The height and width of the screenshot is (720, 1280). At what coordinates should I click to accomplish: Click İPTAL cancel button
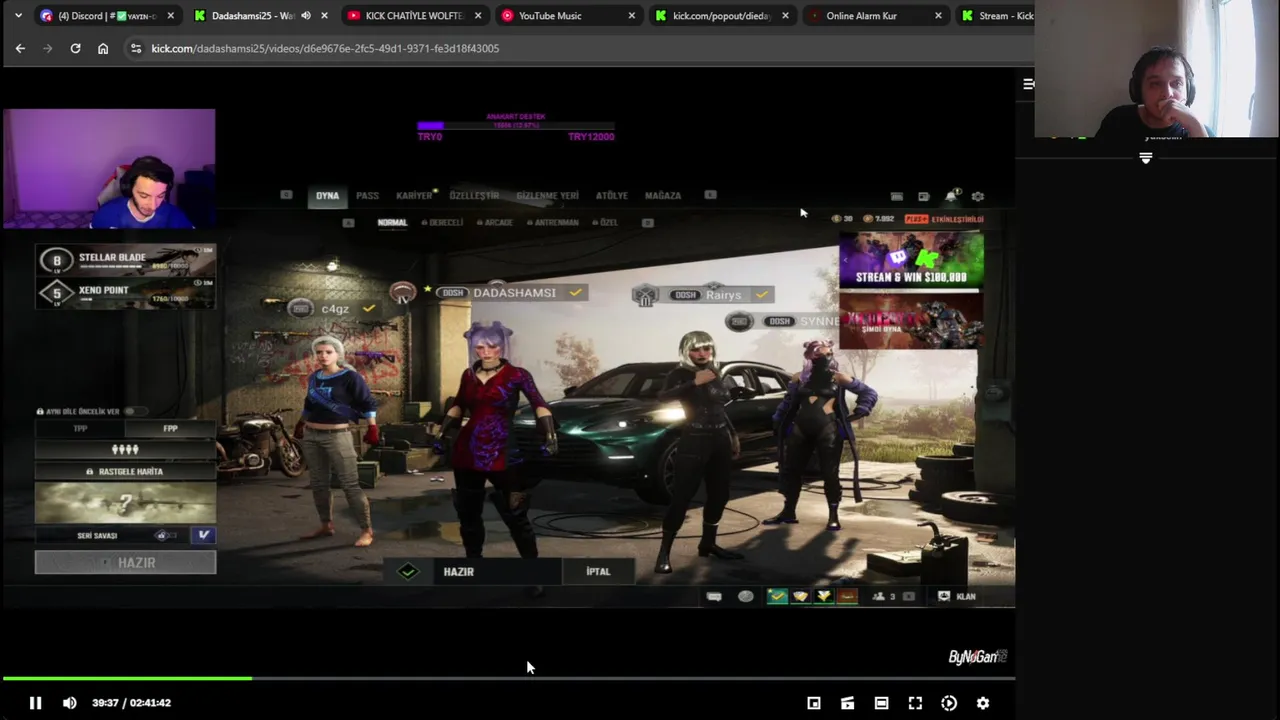[x=598, y=572]
